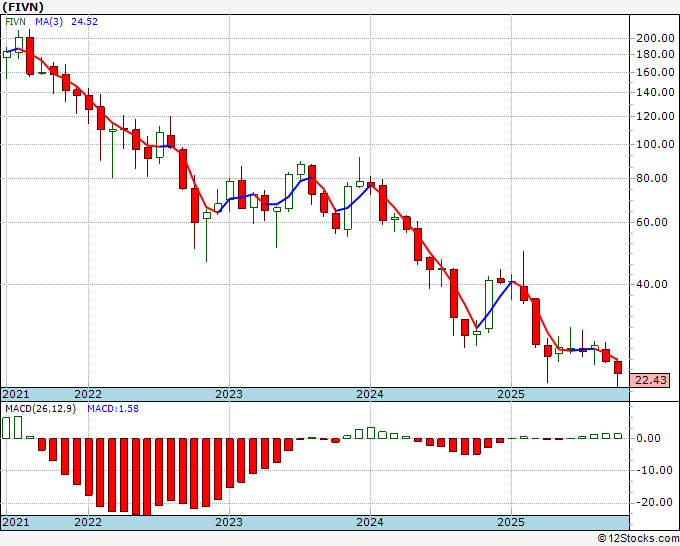The height and width of the screenshot is (546, 680).
Task: Click the 2023 marker on price timeline
Action: tap(229, 394)
